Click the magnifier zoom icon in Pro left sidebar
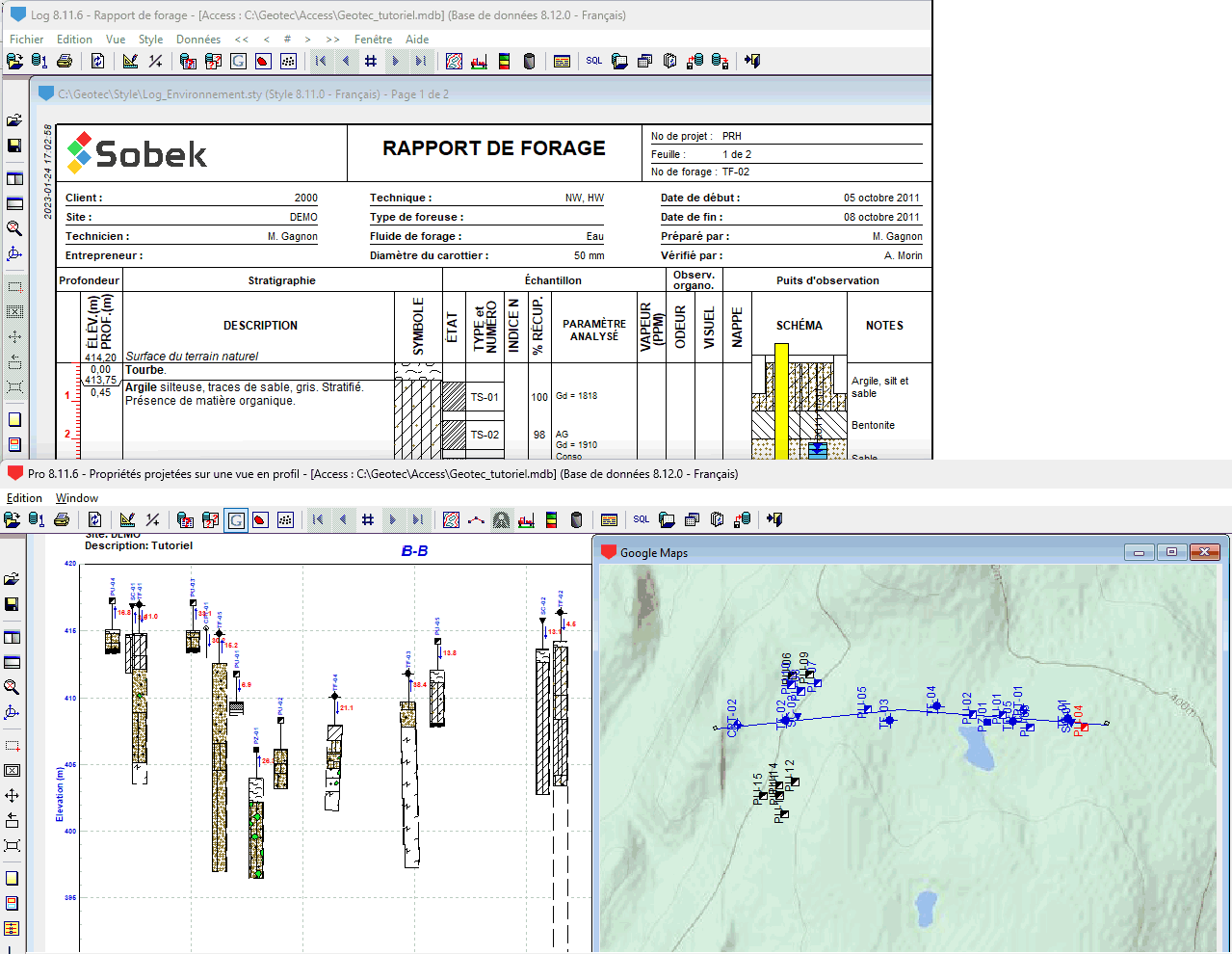Screen dimensions: 1232x954 coord(12,687)
